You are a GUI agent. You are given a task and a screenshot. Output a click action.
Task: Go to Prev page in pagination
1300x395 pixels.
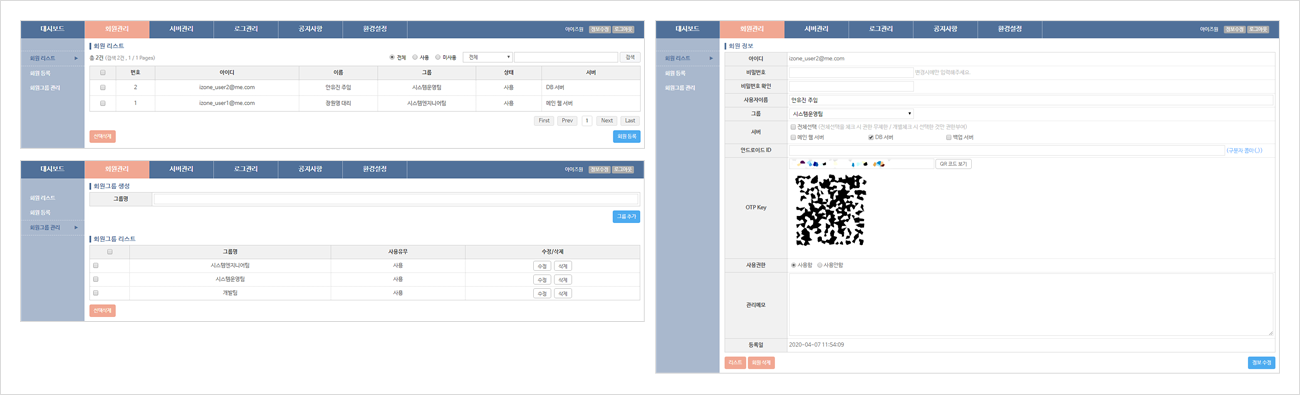point(567,120)
